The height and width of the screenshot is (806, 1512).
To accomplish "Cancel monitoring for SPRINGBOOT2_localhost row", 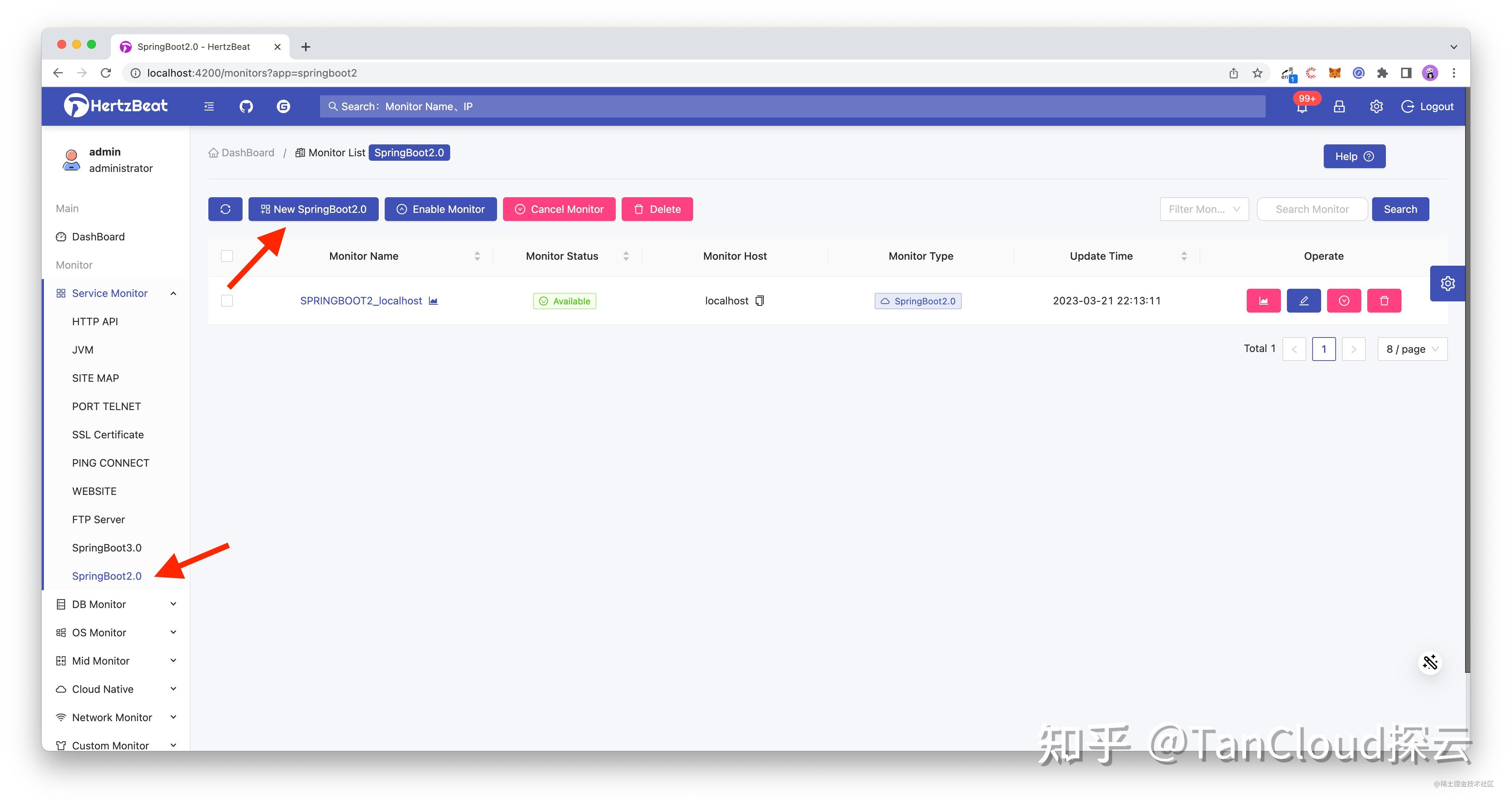I will coord(1344,301).
